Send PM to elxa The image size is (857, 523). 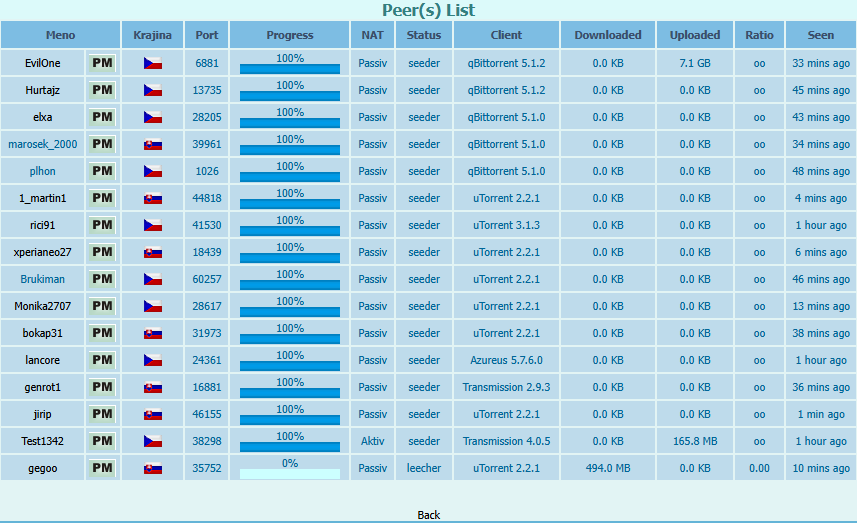pyautogui.click(x=102, y=117)
